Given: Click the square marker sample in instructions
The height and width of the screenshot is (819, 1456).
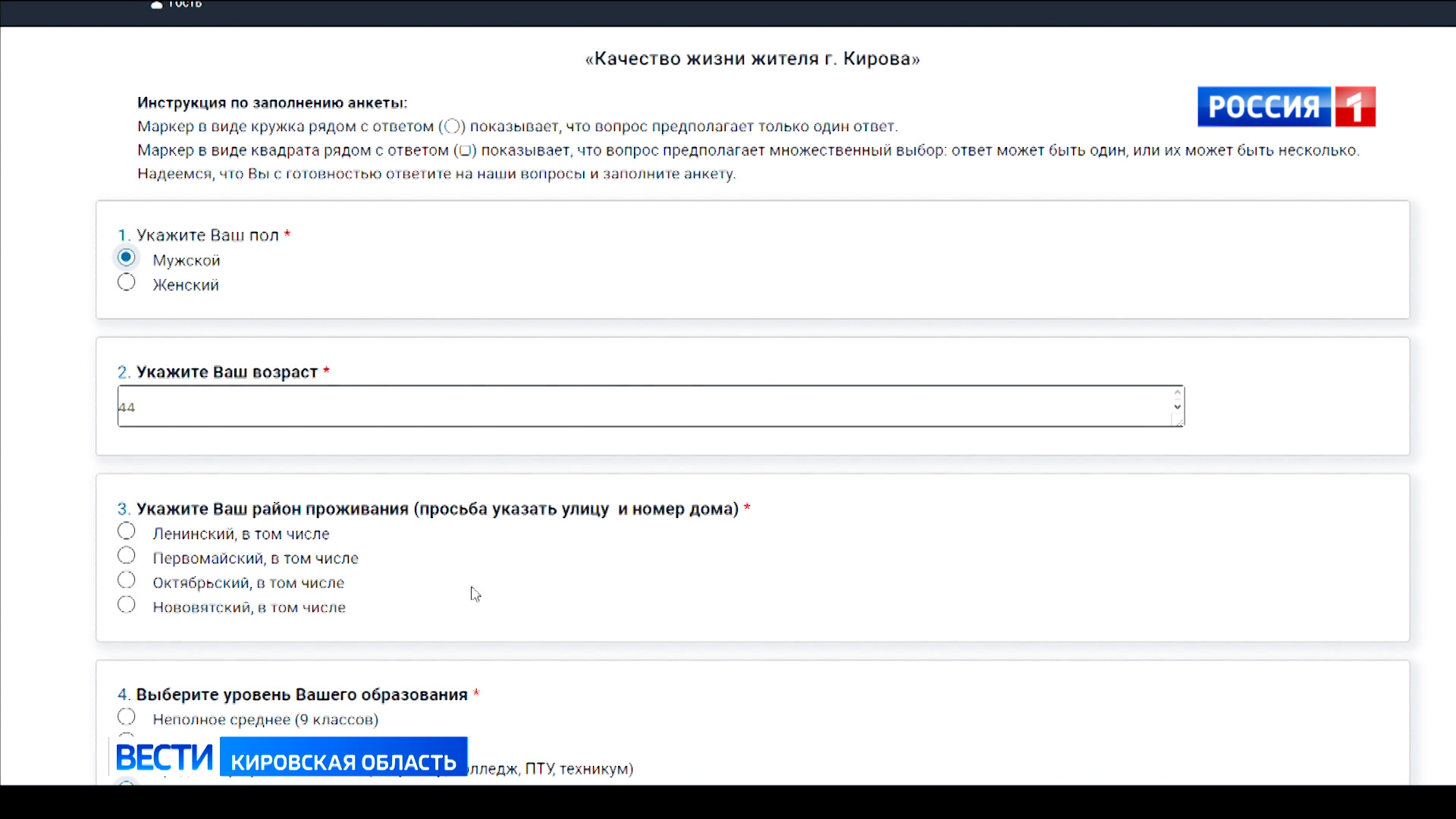Looking at the screenshot, I should point(465,150).
